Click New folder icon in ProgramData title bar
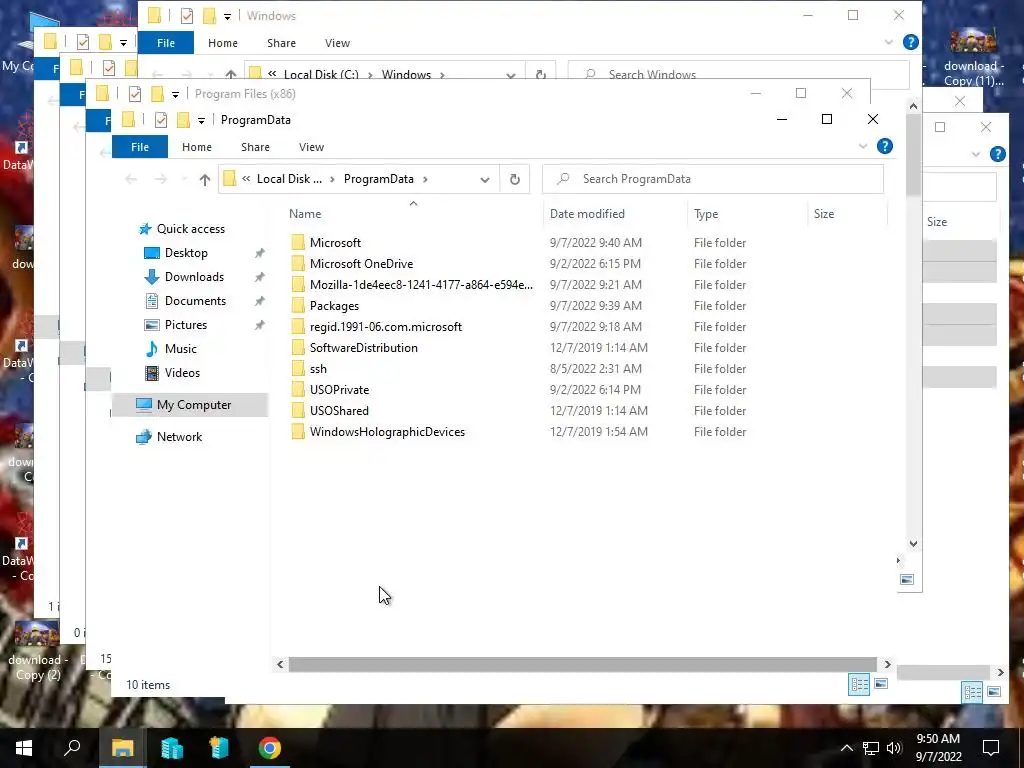1024x768 pixels. click(x=184, y=120)
